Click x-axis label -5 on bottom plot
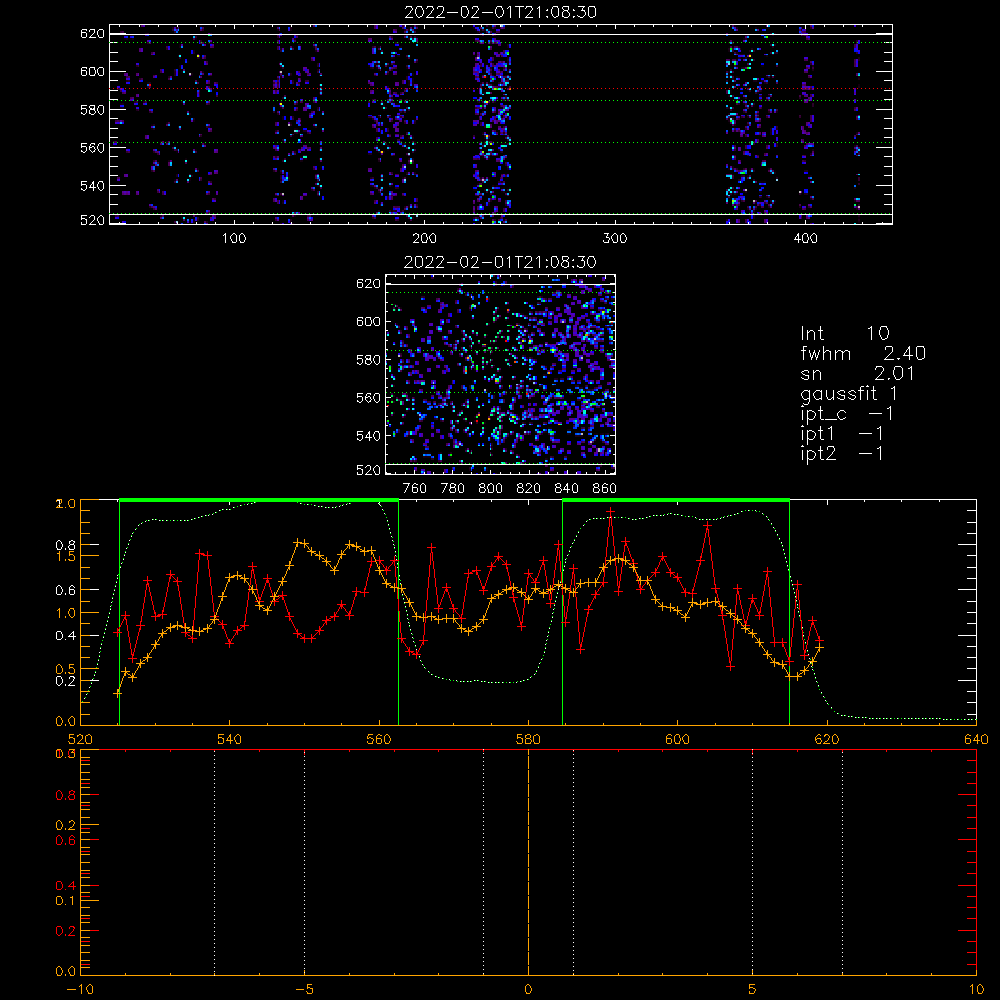Viewport: 1000px width, 1000px height. [304, 990]
